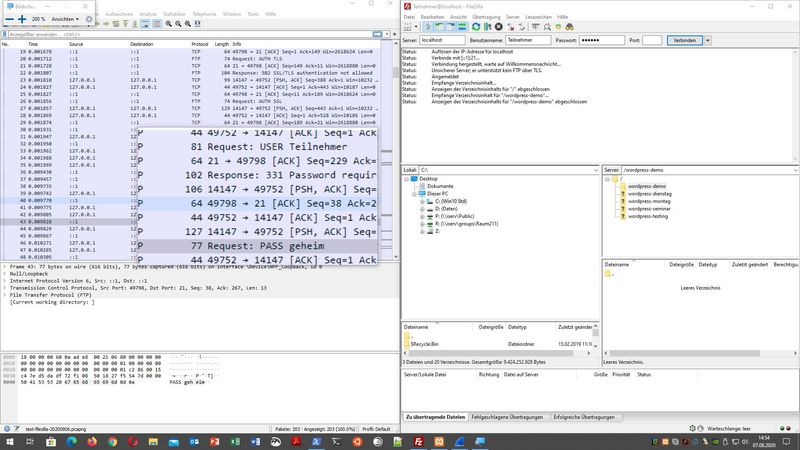The width and height of the screenshot is (800, 450).
Task: Expand the Frame 43 detail row
Action: click(5, 266)
